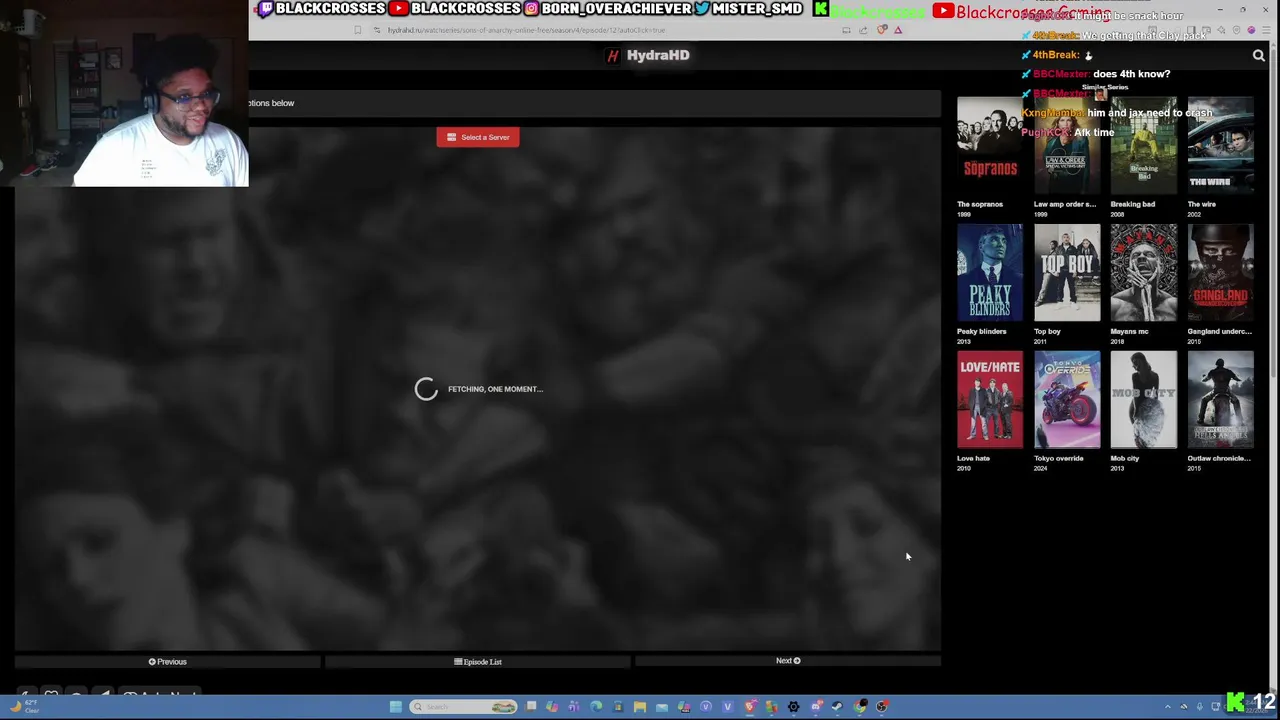The height and width of the screenshot is (720, 1280).
Task: Open The Sopranos poster thumbnail
Action: [989, 146]
